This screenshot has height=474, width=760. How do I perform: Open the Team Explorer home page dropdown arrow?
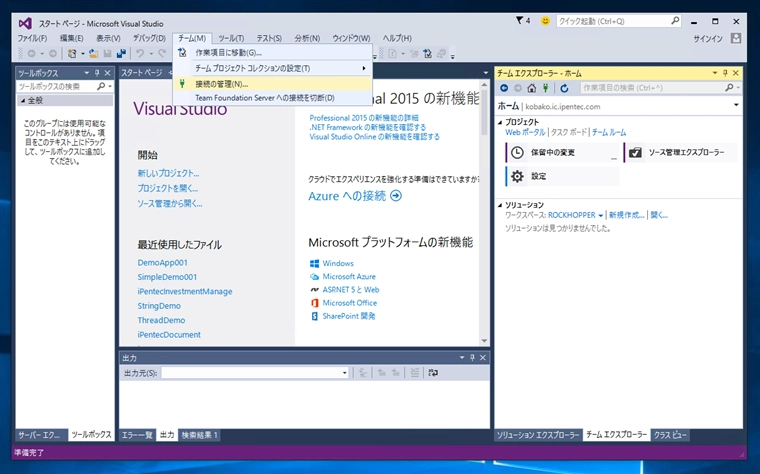[736, 105]
